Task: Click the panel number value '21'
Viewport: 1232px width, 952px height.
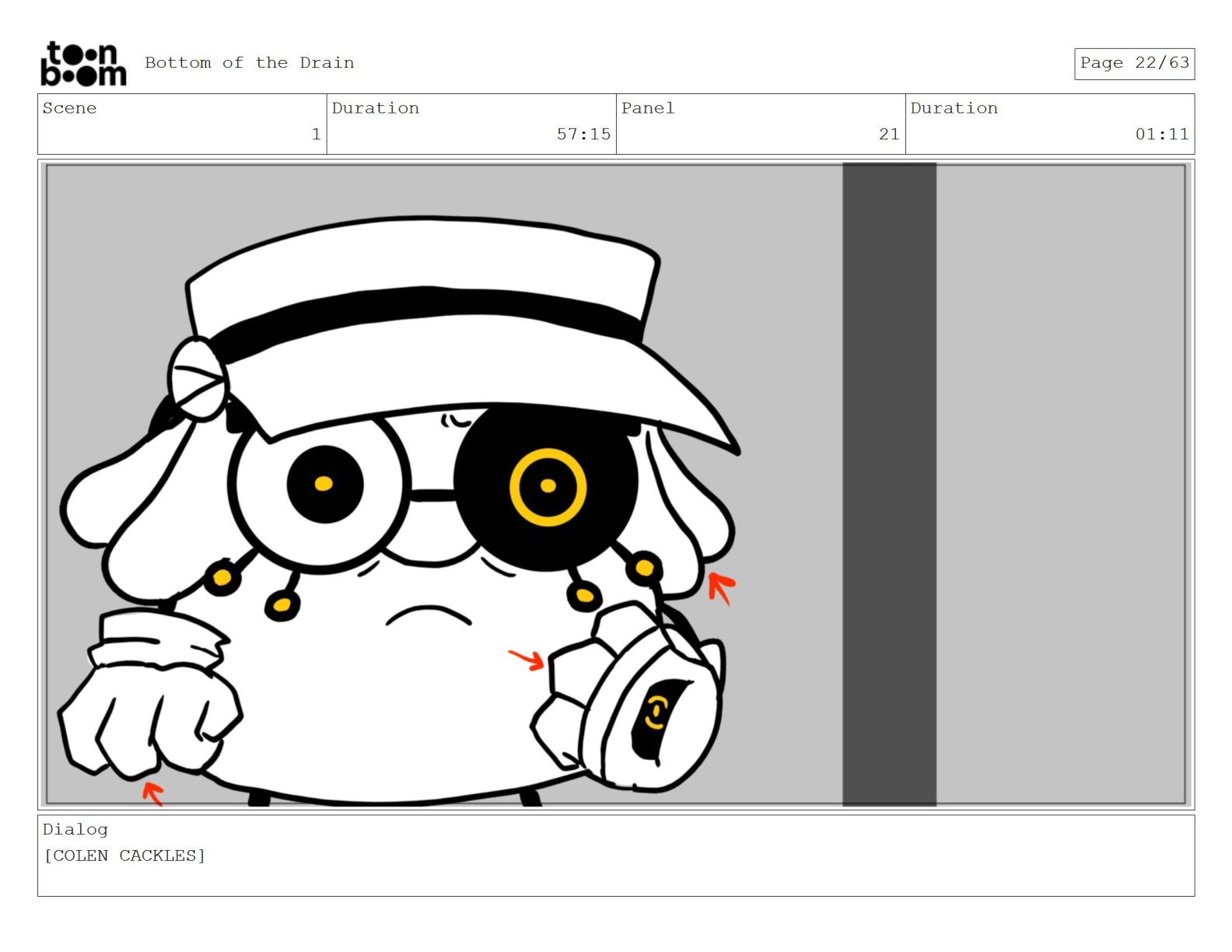Action: (x=889, y=134)
